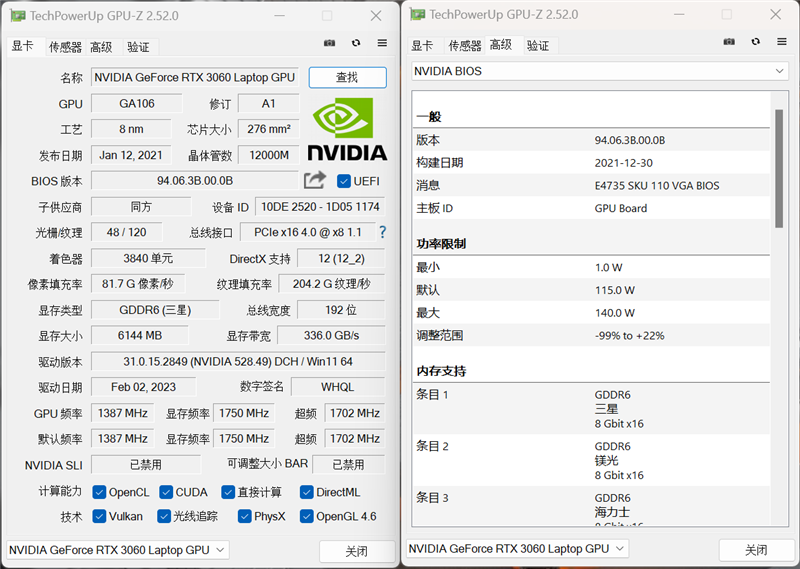Click the GPU-Z app icon in the left title bar
The height and width of the screenshot is (569, 800).
click(x=18, y=16)
